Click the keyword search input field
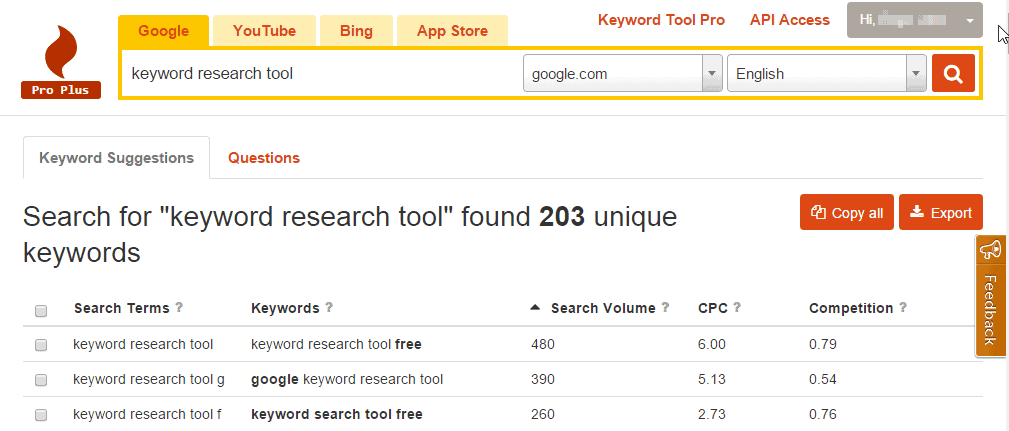This screenshot has height=431, width=1009. point(322,73)
